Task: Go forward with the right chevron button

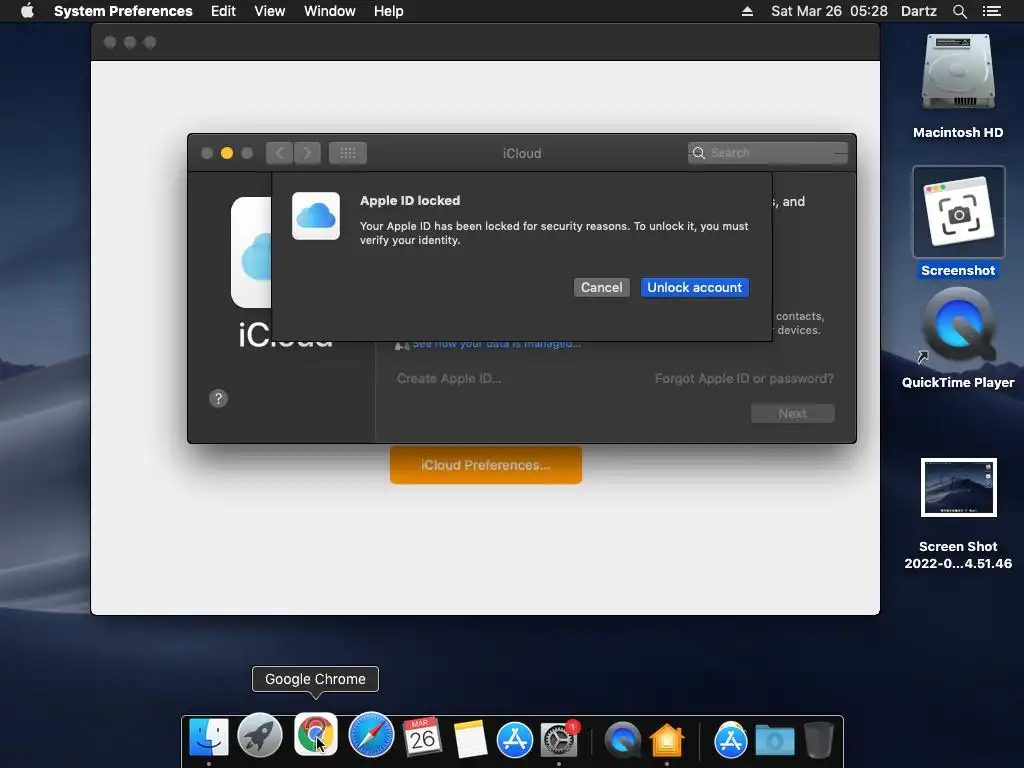Action: pos(307,153)
